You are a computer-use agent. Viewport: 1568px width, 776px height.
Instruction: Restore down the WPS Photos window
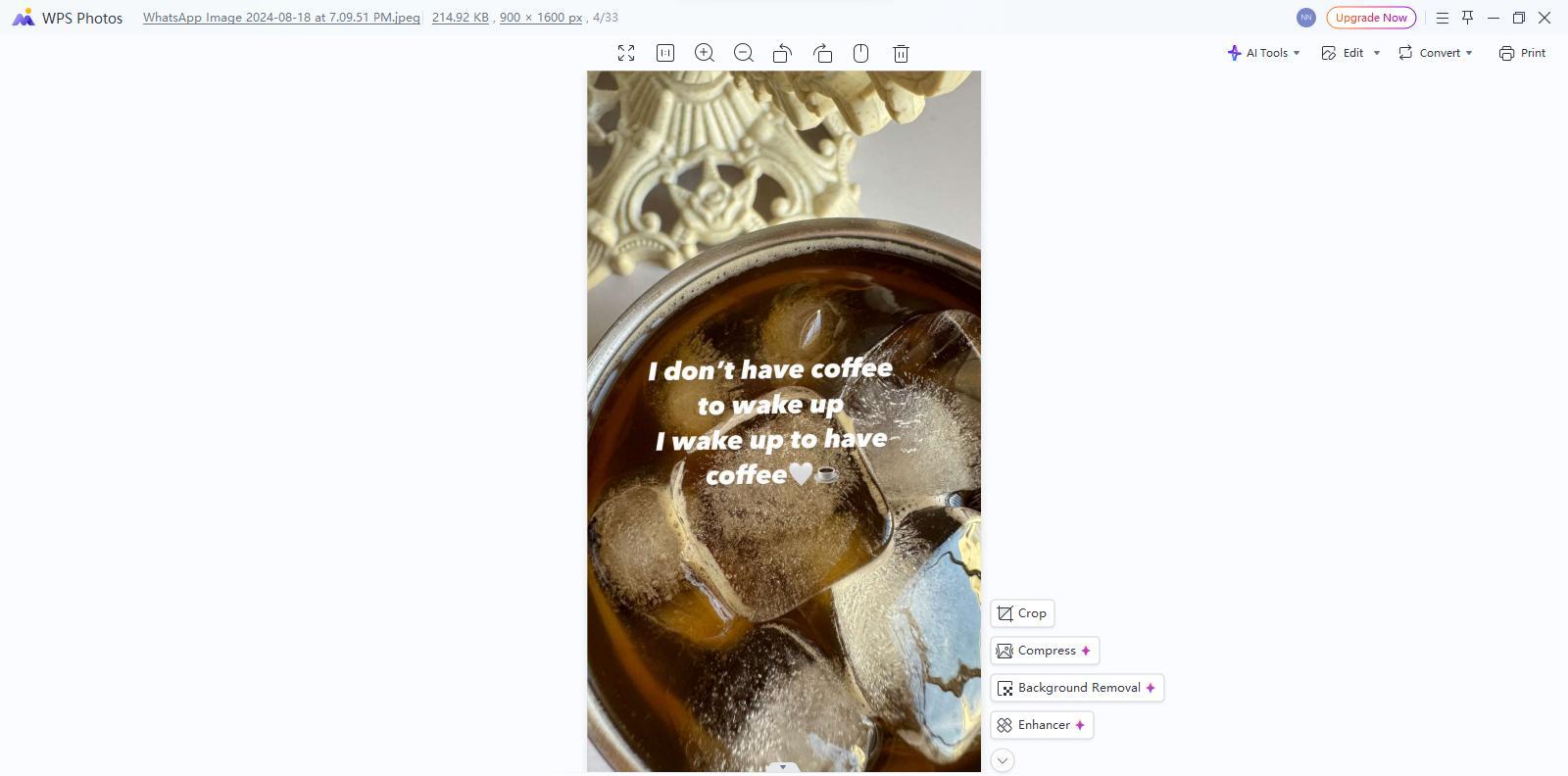pyautogui.click(x=1519, y=18)
